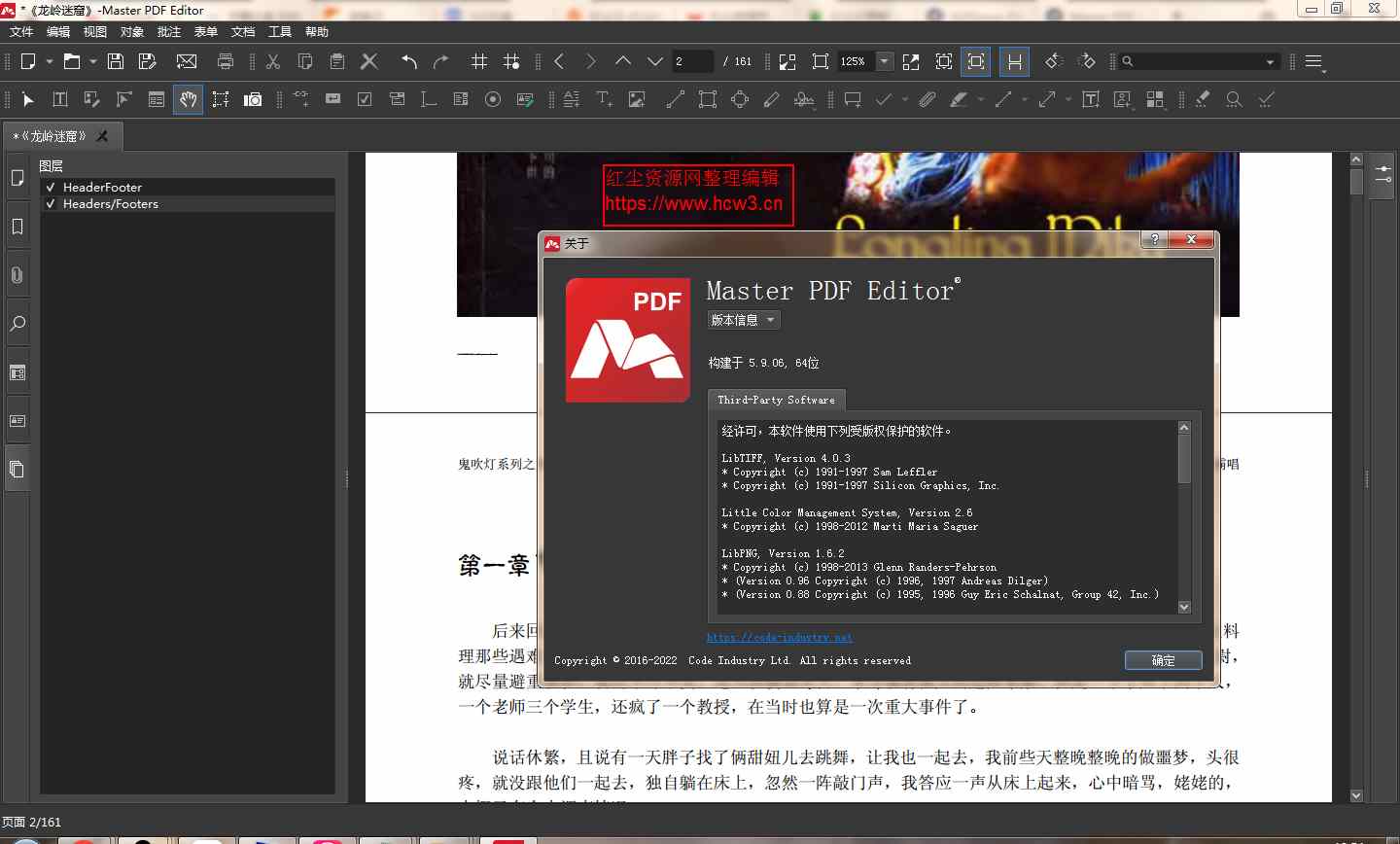Toggle the Fit Width view mode
Image resolution: width=1400 pixels, height=844 pixels.
coord(1014,61)
